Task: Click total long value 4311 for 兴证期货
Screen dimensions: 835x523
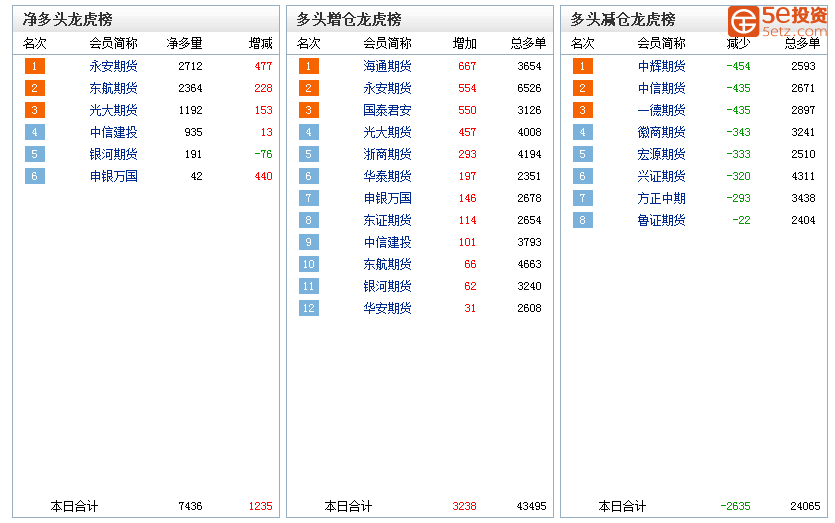Action: tap(803, 176)
